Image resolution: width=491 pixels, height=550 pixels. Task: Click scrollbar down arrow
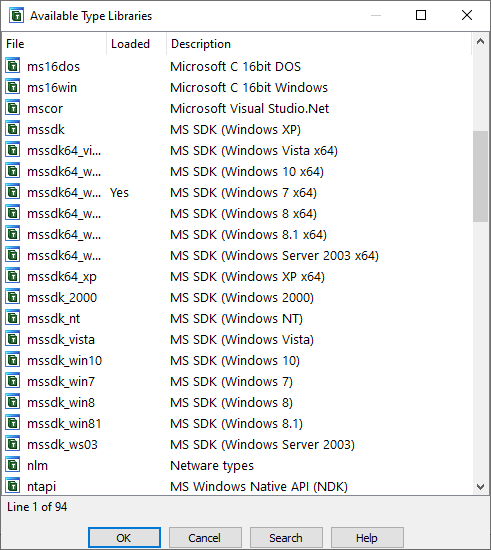480,487
